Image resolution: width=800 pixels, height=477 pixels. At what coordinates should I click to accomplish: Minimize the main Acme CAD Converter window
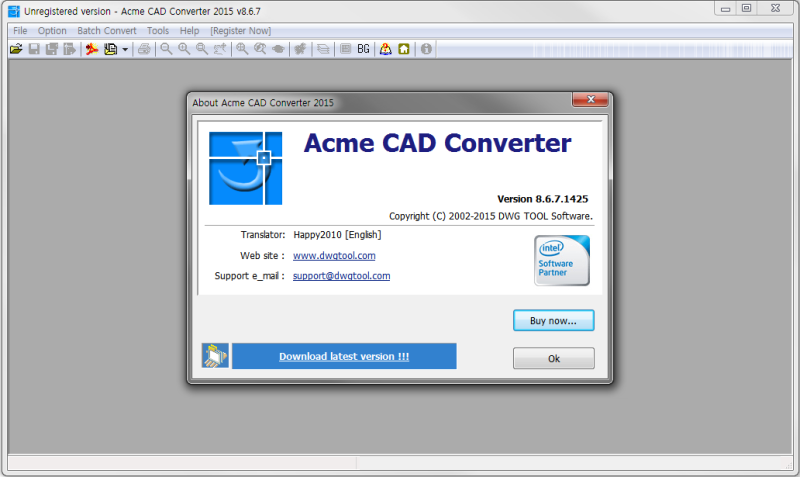[725, 8]
